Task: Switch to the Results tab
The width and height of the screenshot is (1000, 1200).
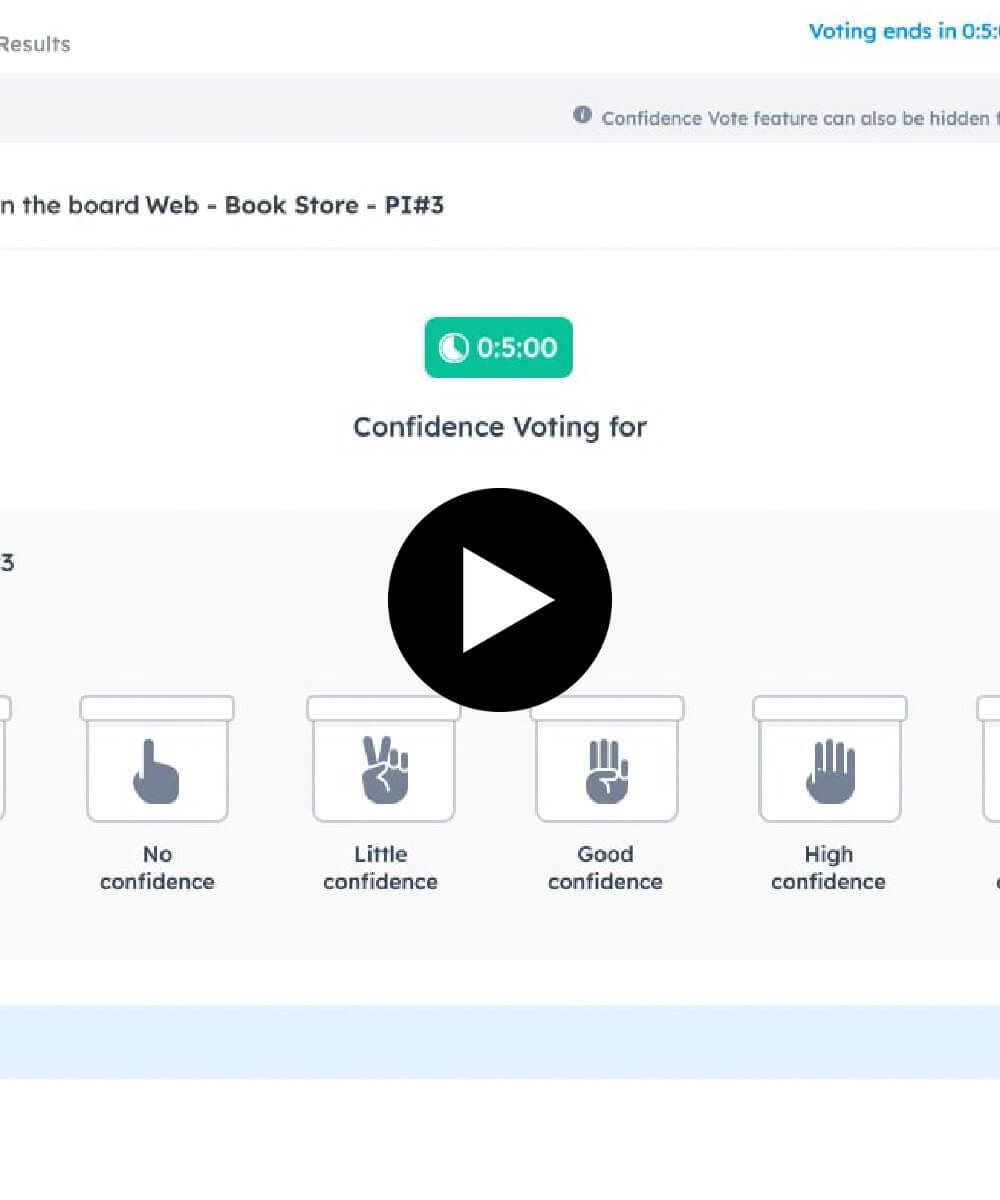Action: tap(34, 44)
